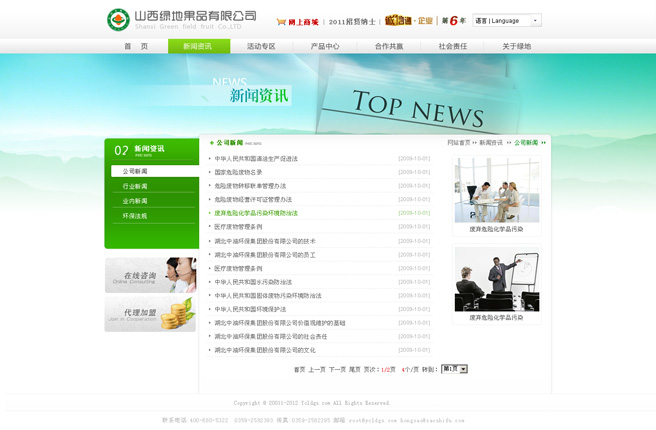
Task: Click pagination 下一页 link
Action: click(337, 369)
